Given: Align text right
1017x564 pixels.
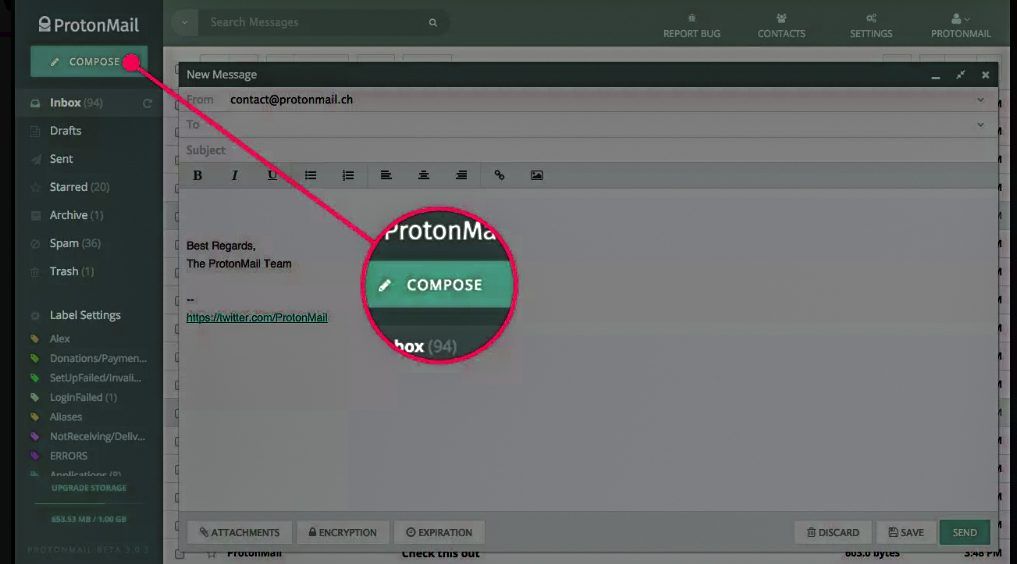Looking at the screenshot, I should (x=461, y=175).
